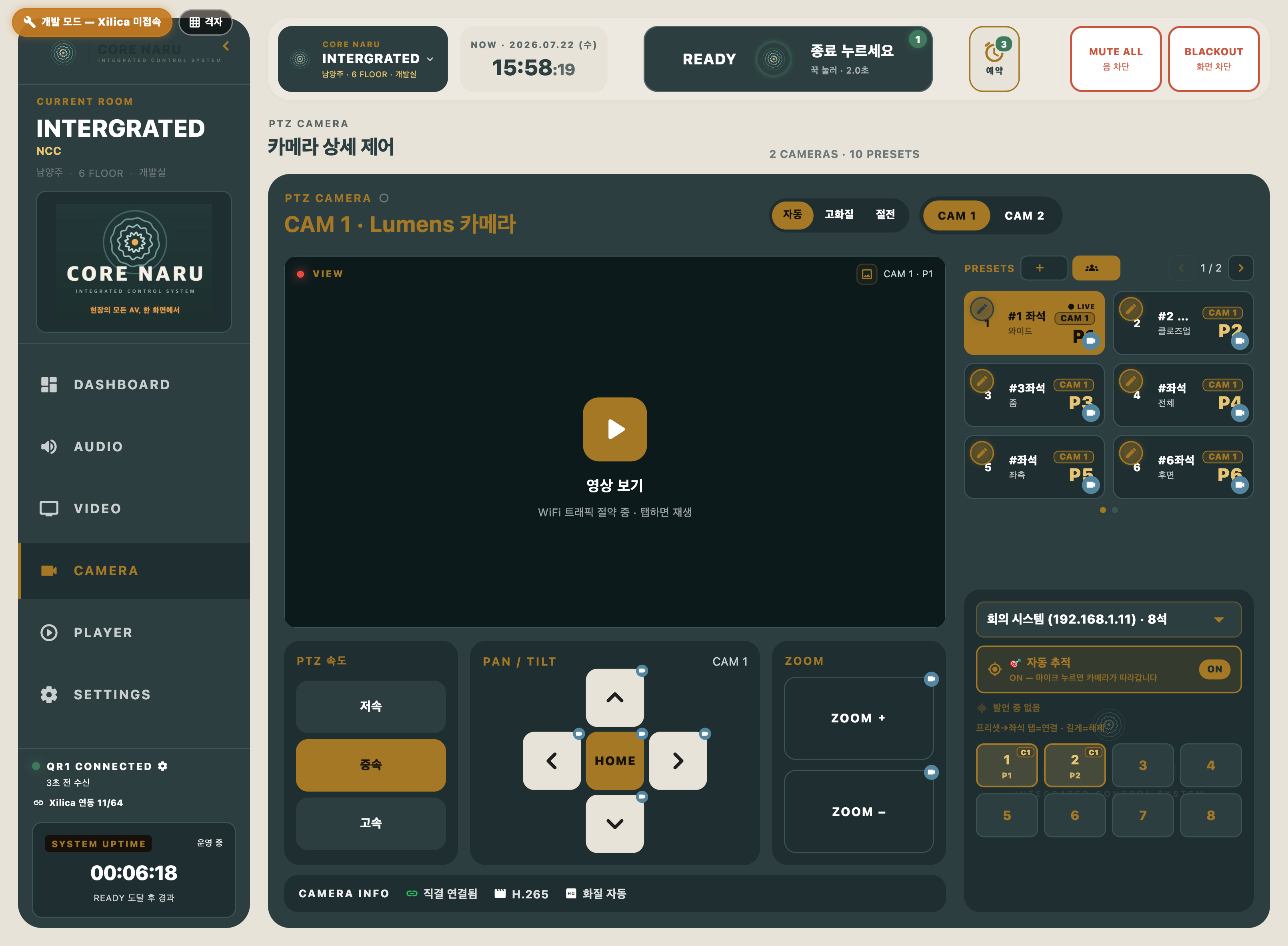This screenshot has height=946, width=1288.
Task: Click the snapshot image icon in VIEW header
Action: coord(866,274)
